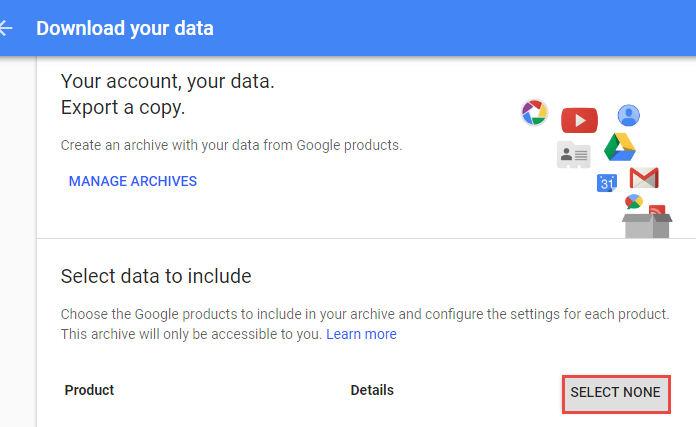Click the blue profile avatar icon
The width and height of the screenshot is (696, 427).
tap(629, 115)
